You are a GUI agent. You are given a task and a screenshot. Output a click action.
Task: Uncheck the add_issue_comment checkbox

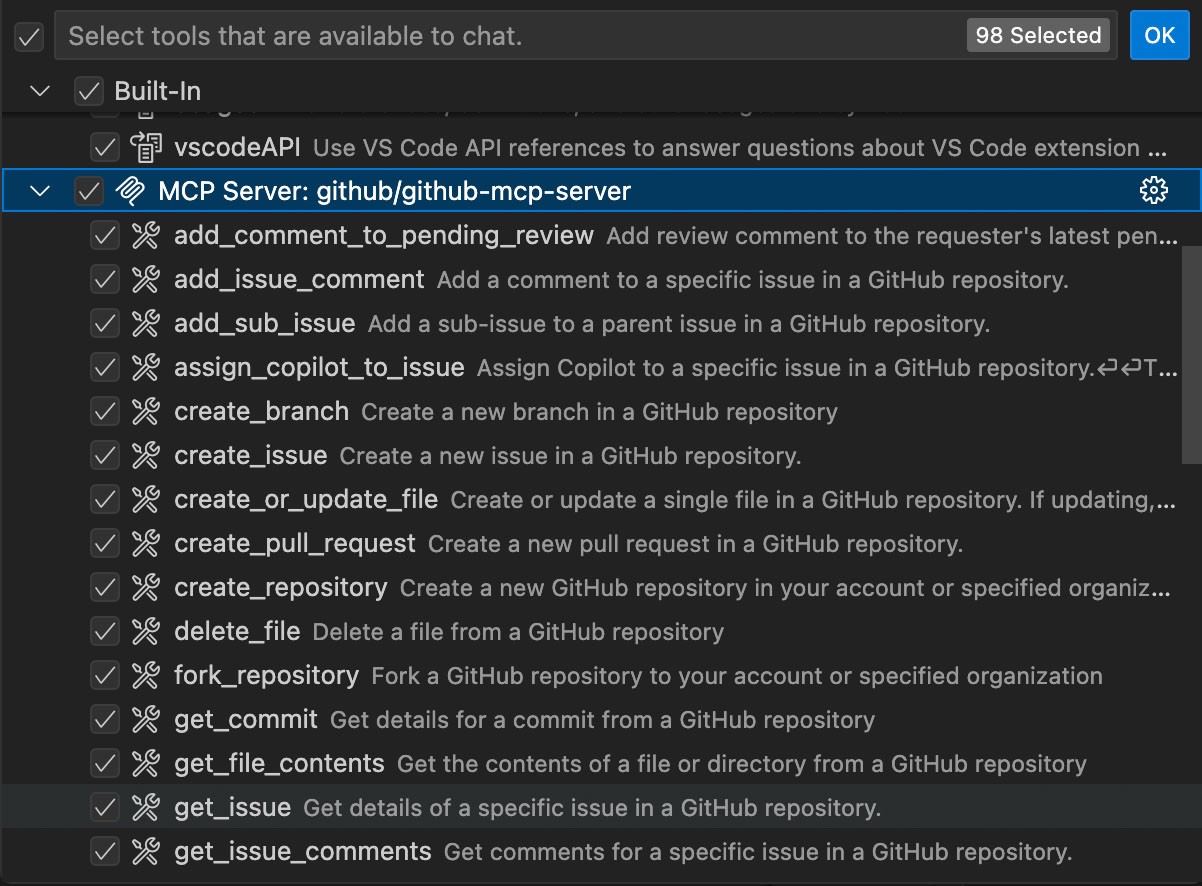(x=105, y=279)
